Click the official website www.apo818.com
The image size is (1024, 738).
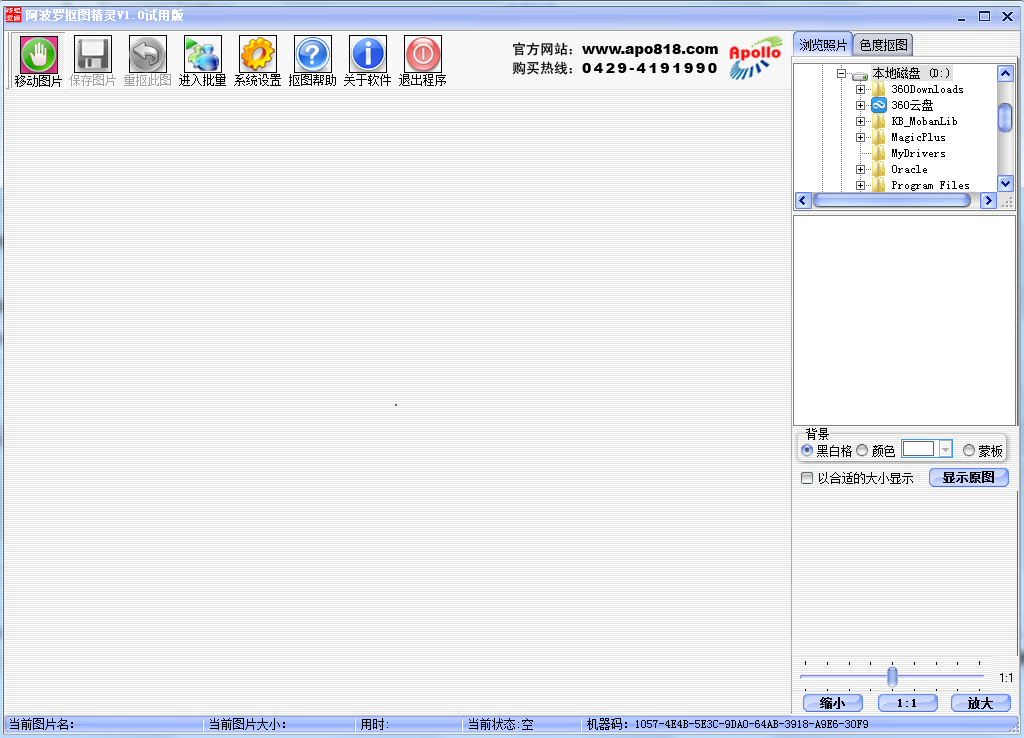pos(650,49)
